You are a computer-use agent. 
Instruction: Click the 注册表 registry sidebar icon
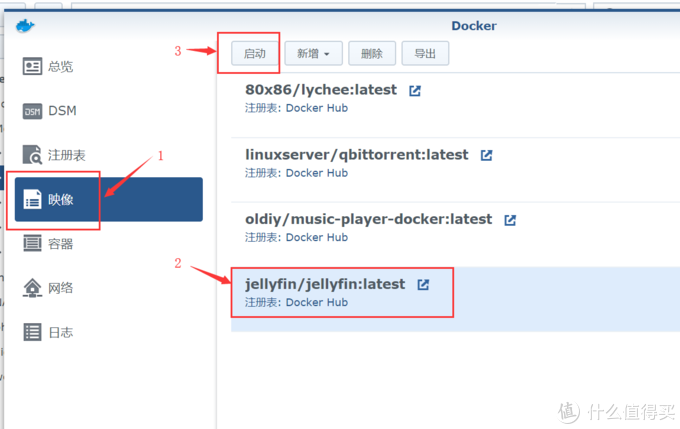pyautogui.click(x=33, y=155)
